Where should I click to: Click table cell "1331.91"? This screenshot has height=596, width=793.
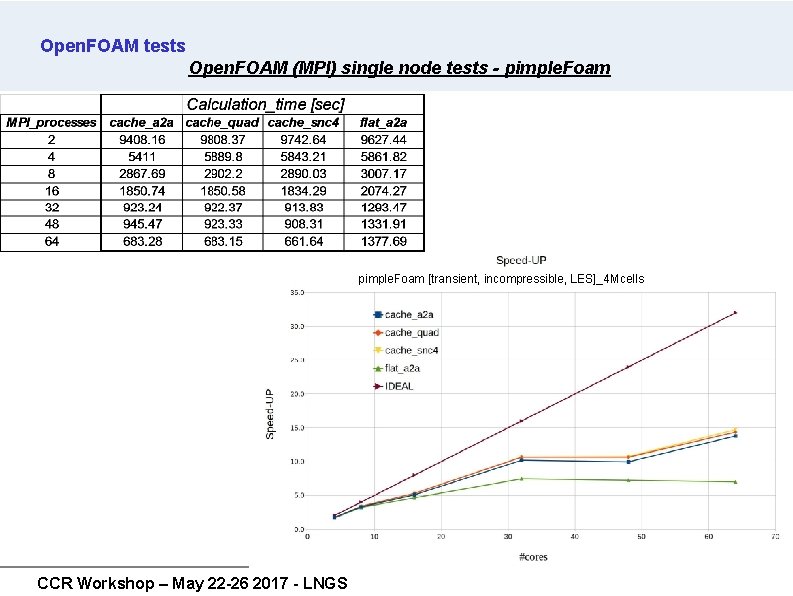[384, 224]
